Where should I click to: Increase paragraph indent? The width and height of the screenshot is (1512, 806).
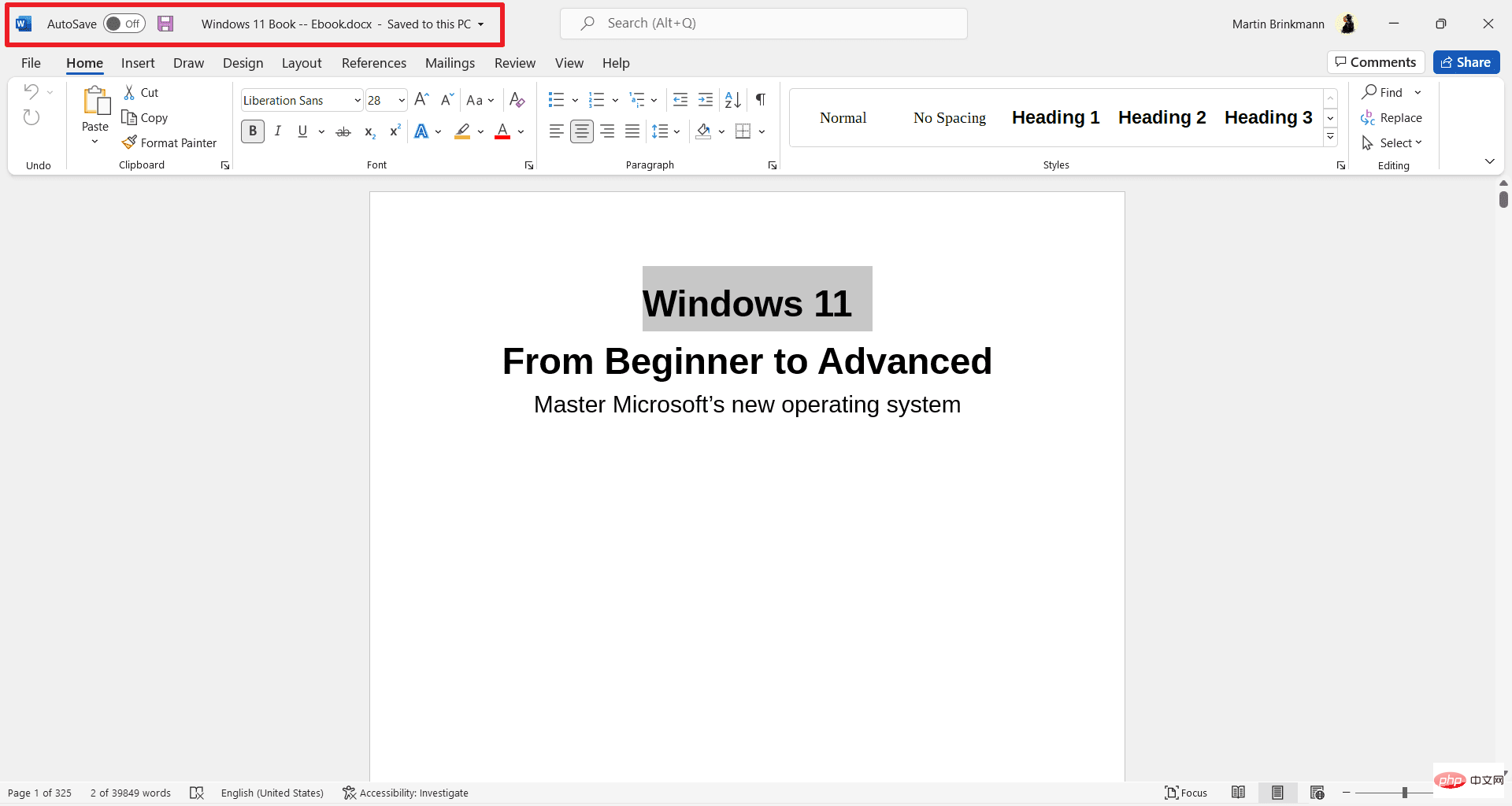click(706, 100)
